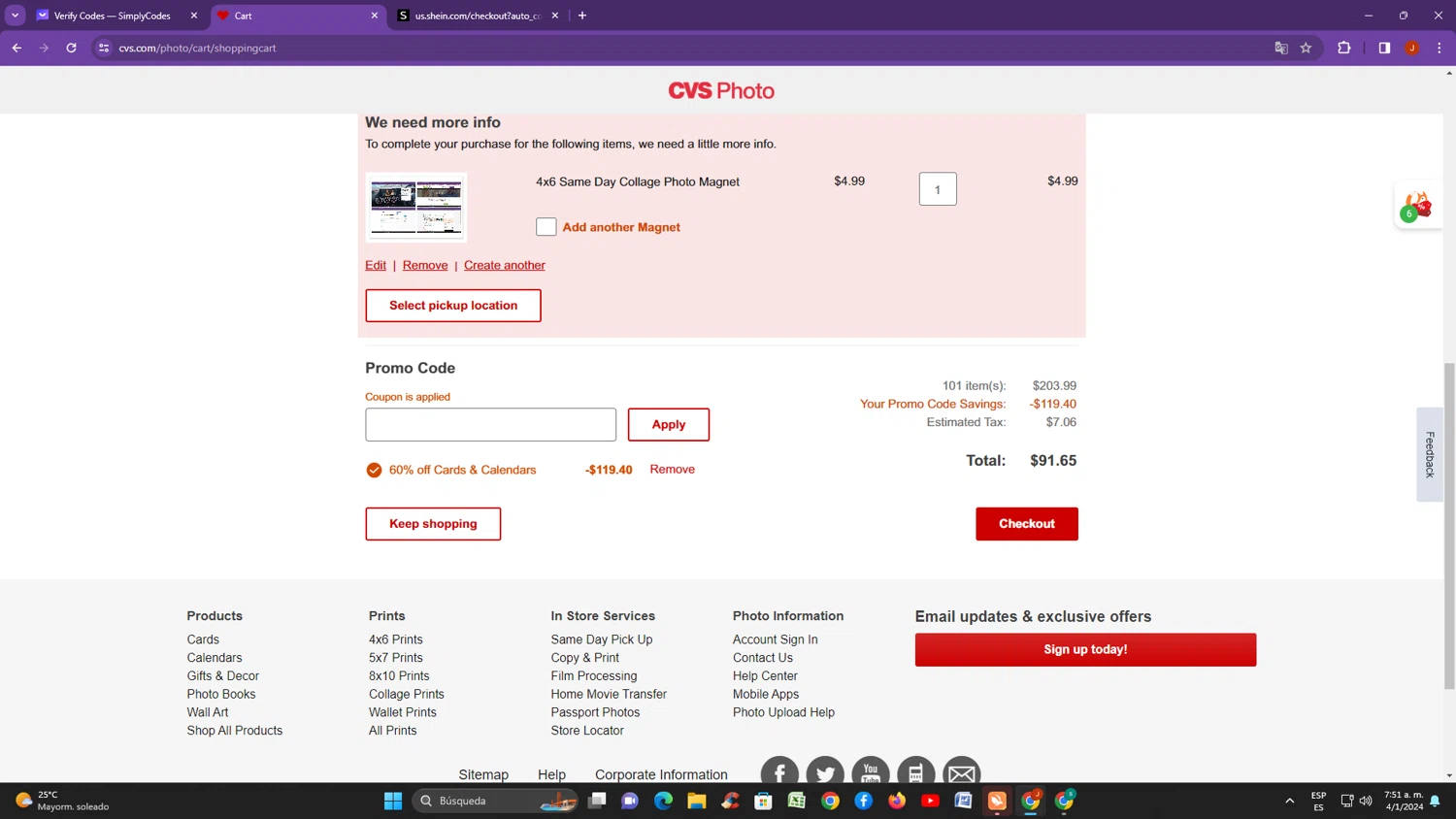Click the Sitemap footer link

[x=483, y=774]
